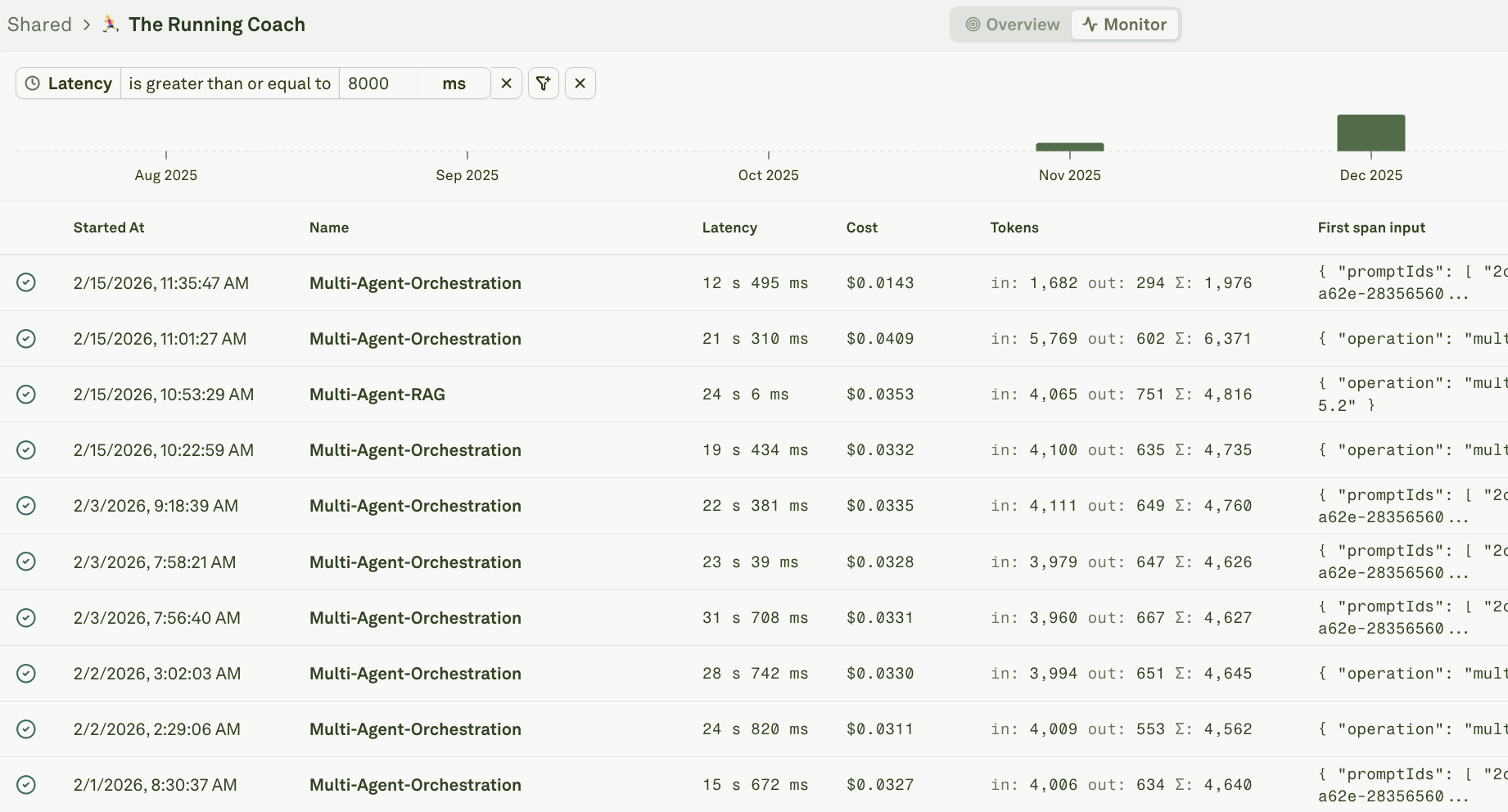Click the Overview target icon
This screenshot has width=1508, height=812.
tap(973, 25)
